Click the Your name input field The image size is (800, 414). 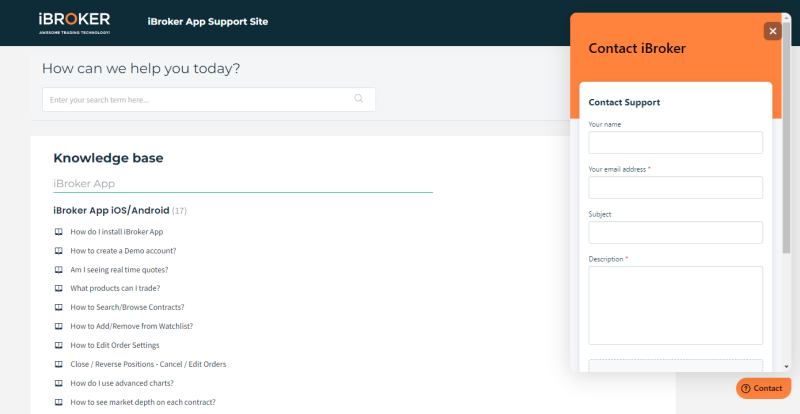(676, 142)
